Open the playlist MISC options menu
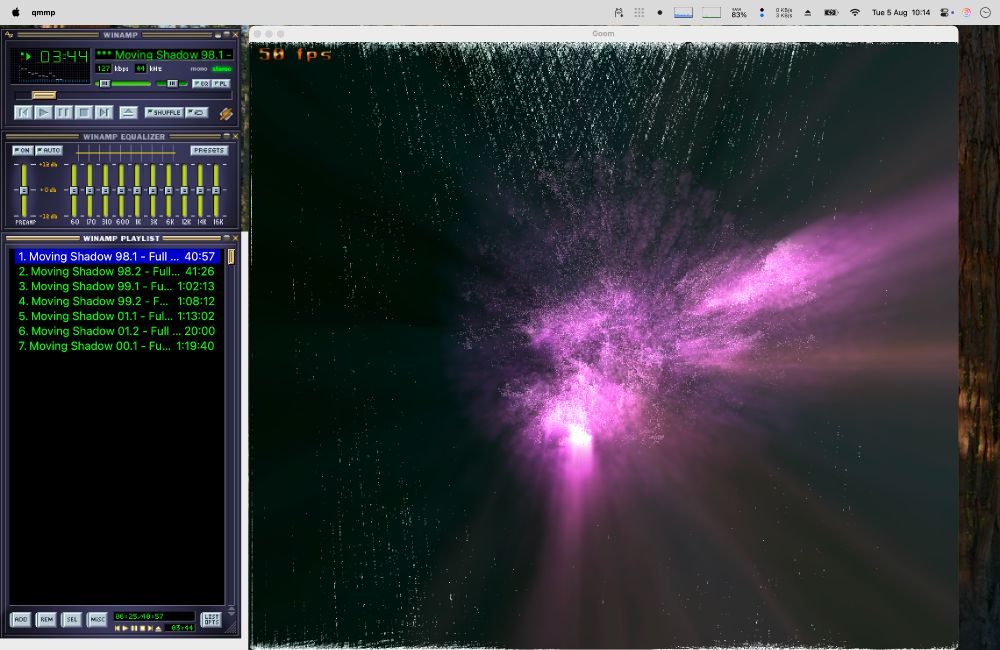The width and height of the screenshot is (1000, 650). pos(97,620)
